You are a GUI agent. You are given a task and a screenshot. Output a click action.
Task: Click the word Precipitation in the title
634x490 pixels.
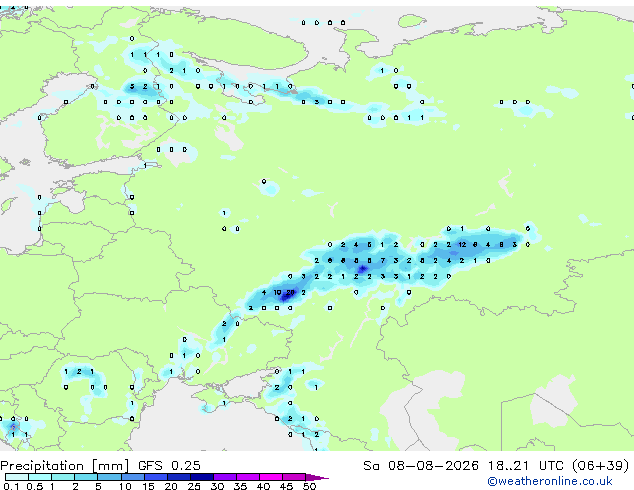pos(42,466)
